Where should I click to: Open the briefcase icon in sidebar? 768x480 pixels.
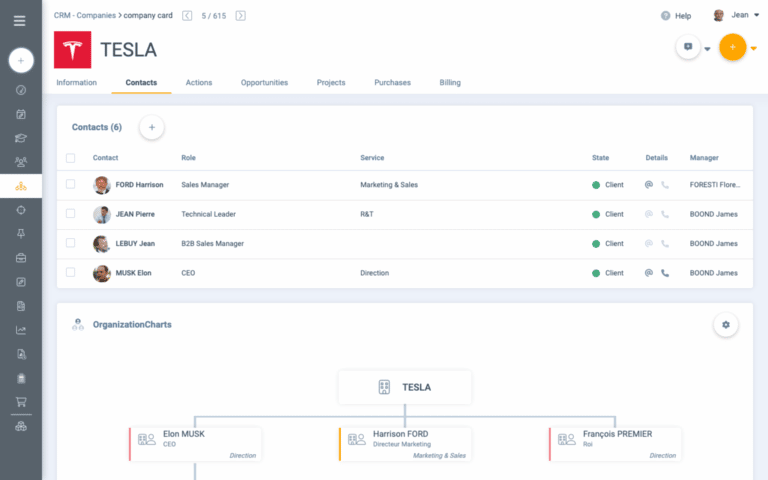click(x=21, y=258)
